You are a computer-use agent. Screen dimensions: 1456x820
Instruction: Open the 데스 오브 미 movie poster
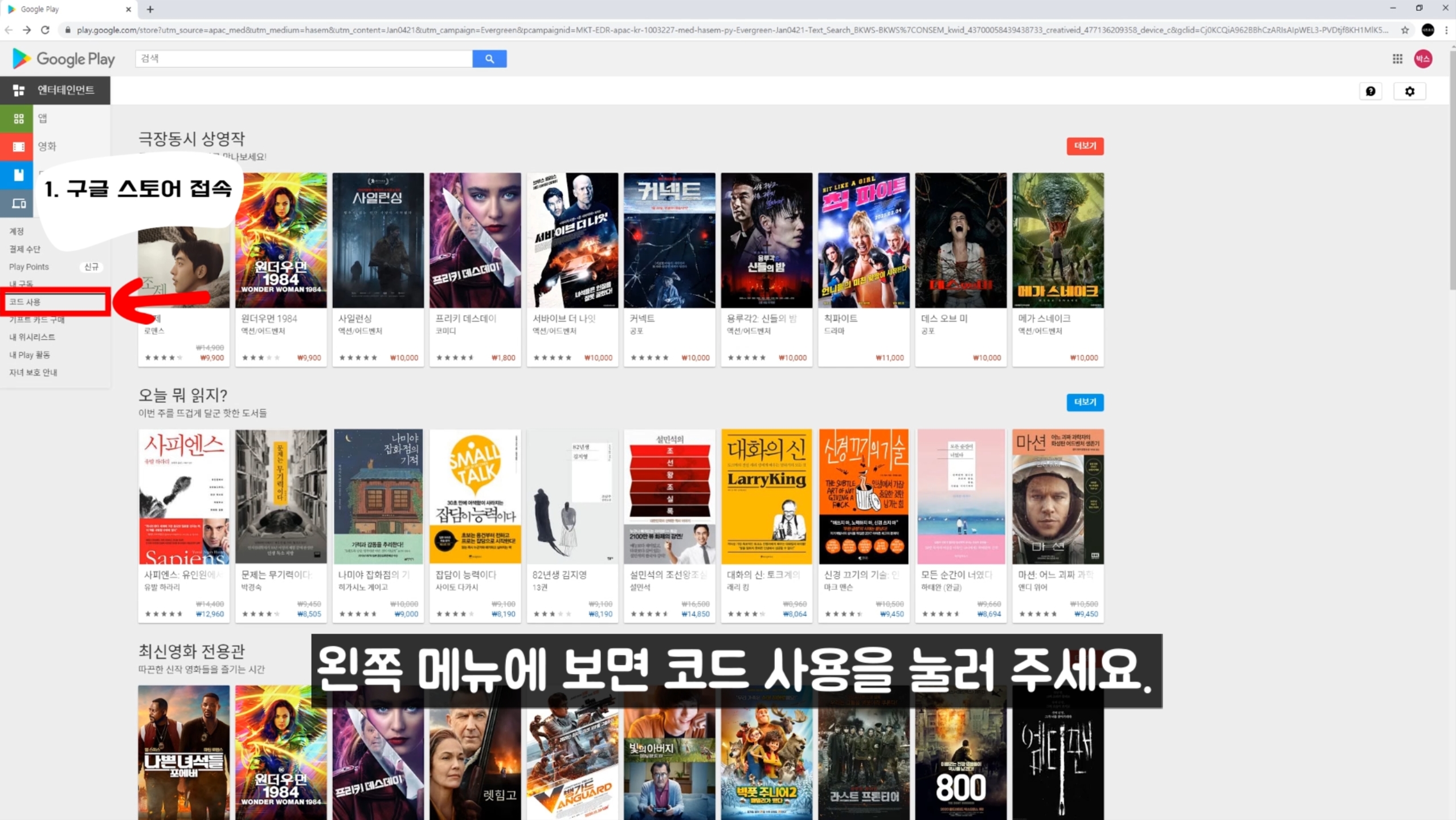(961, 240)
